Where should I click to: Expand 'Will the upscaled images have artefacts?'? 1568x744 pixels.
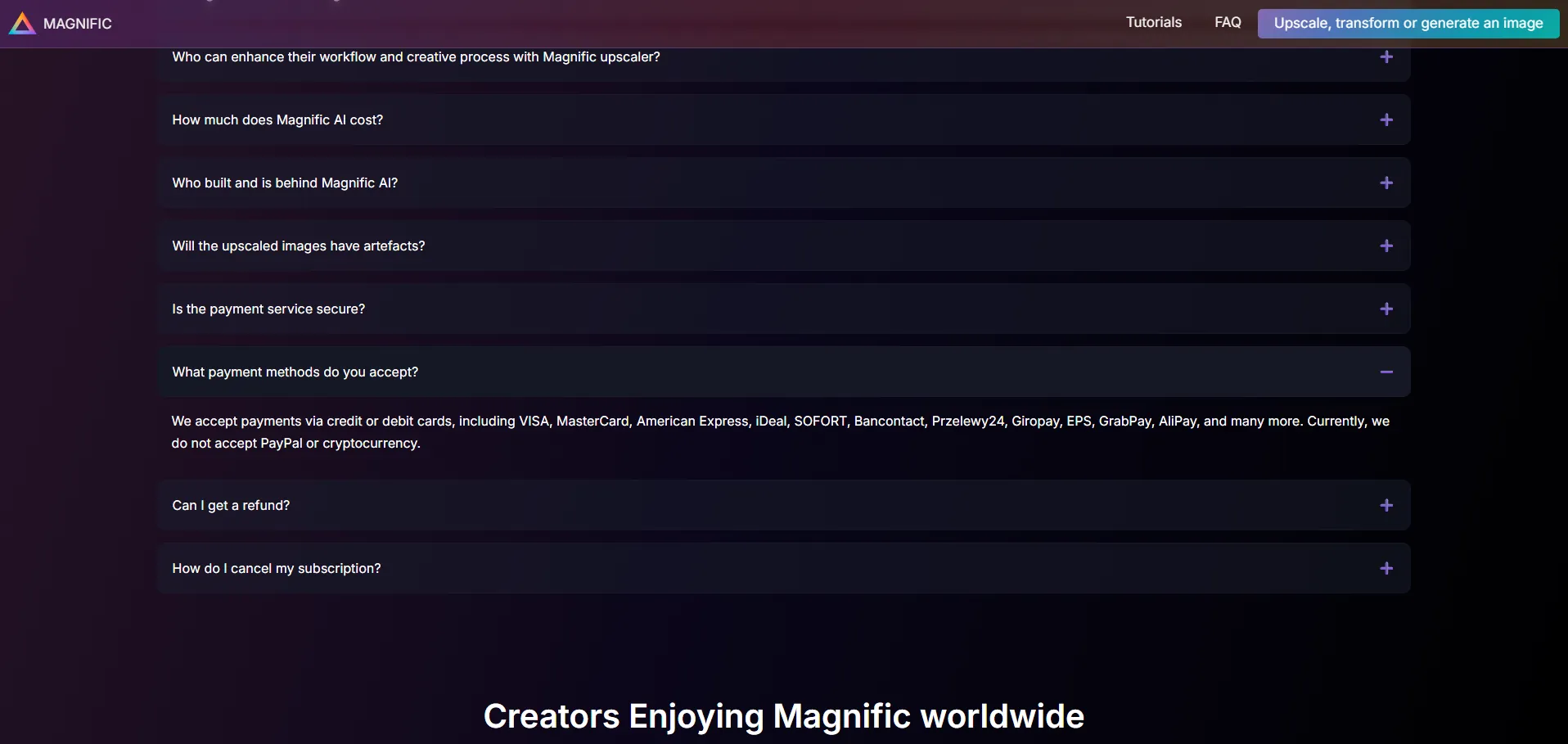(x=299, y=246)
